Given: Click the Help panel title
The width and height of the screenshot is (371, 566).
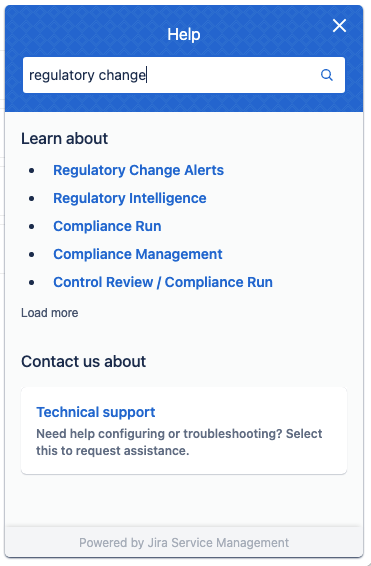Looking at the screenshot, I should [x=184, y=35].
